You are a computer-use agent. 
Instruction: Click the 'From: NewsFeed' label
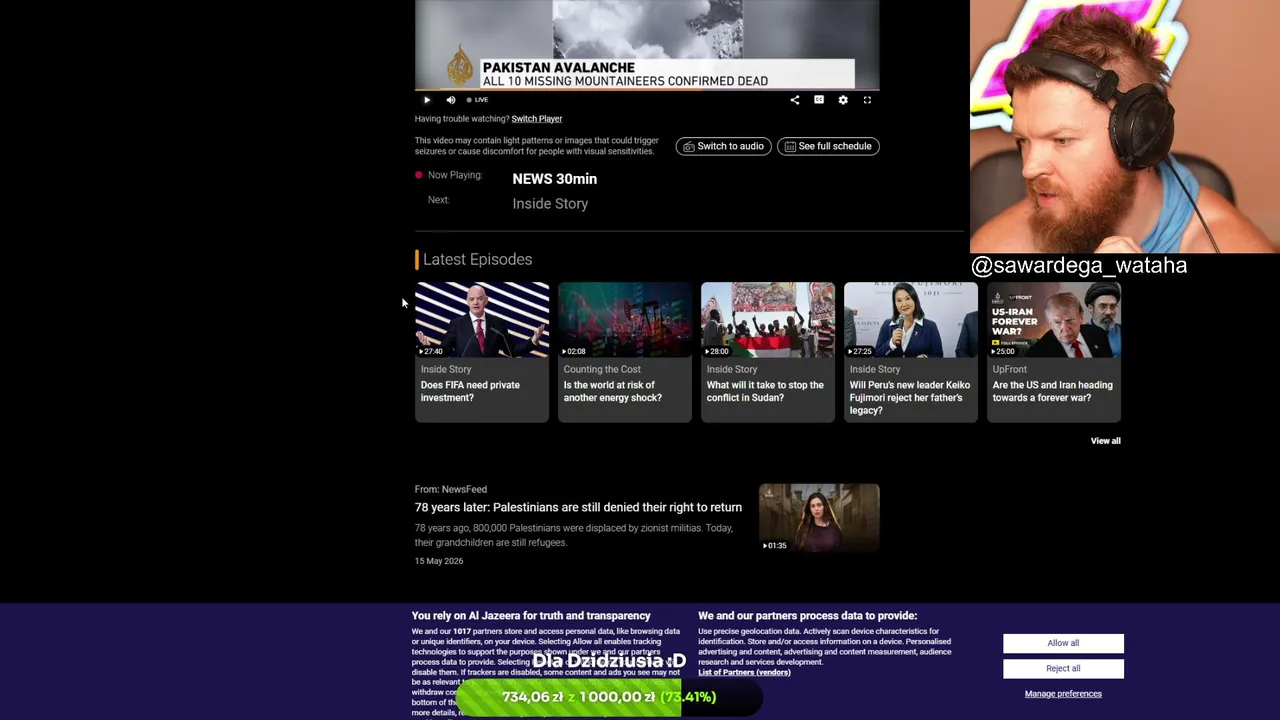(451, 490)
